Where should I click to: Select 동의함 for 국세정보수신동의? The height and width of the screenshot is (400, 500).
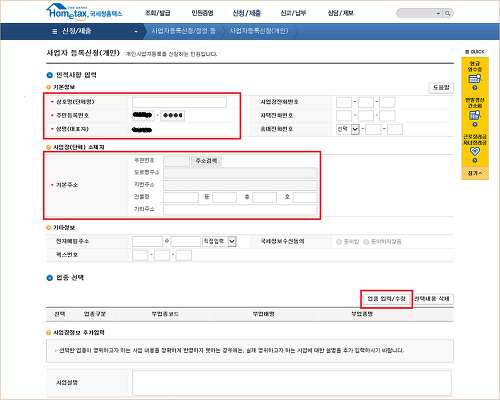click(339, 242)
